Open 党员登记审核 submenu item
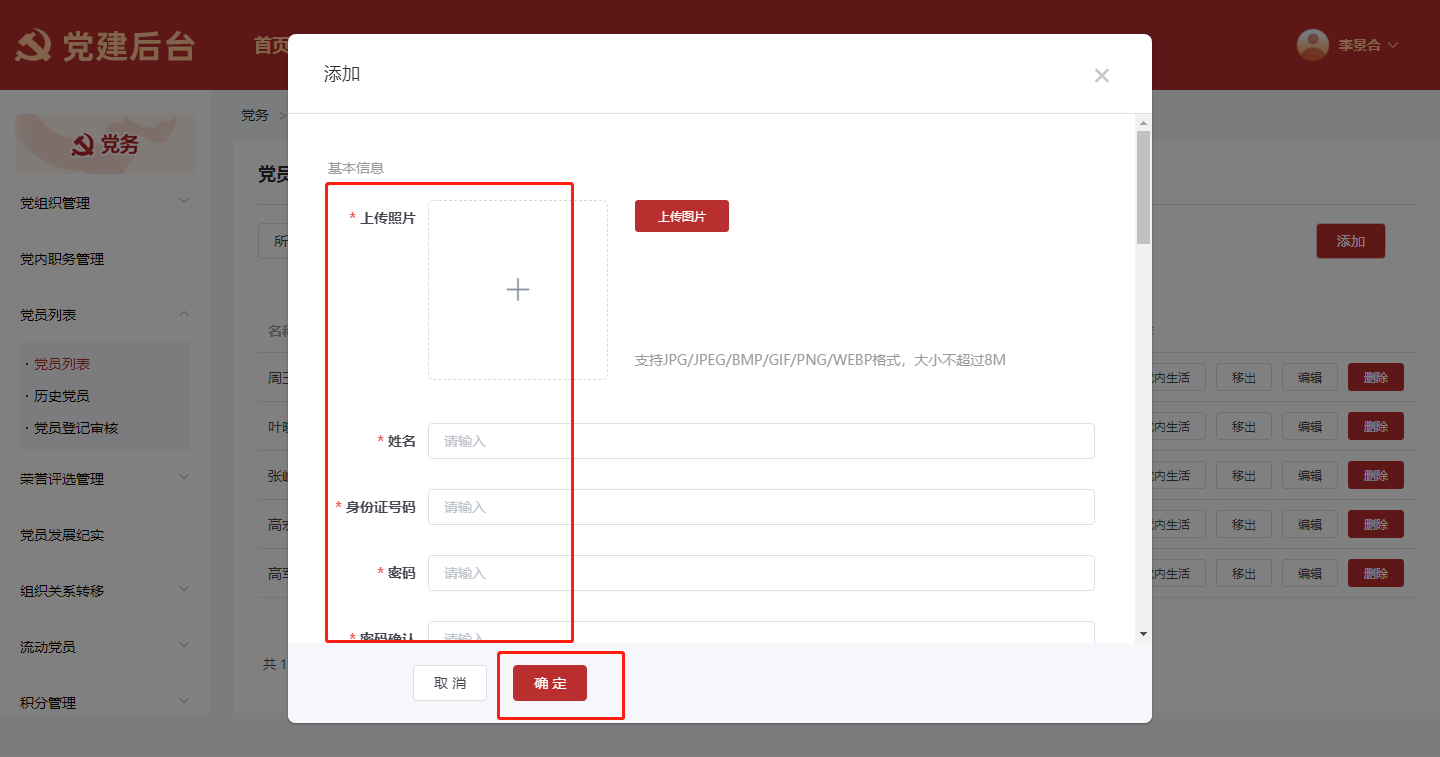Viewport: 1440px width, 757px height. pyautogui.click(x=76, y=428)
